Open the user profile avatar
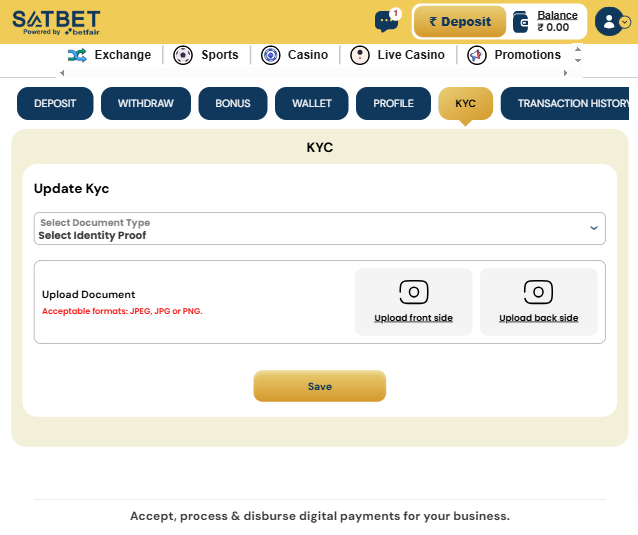The height and width of the screenshot is (535, 638). (609, 22)
